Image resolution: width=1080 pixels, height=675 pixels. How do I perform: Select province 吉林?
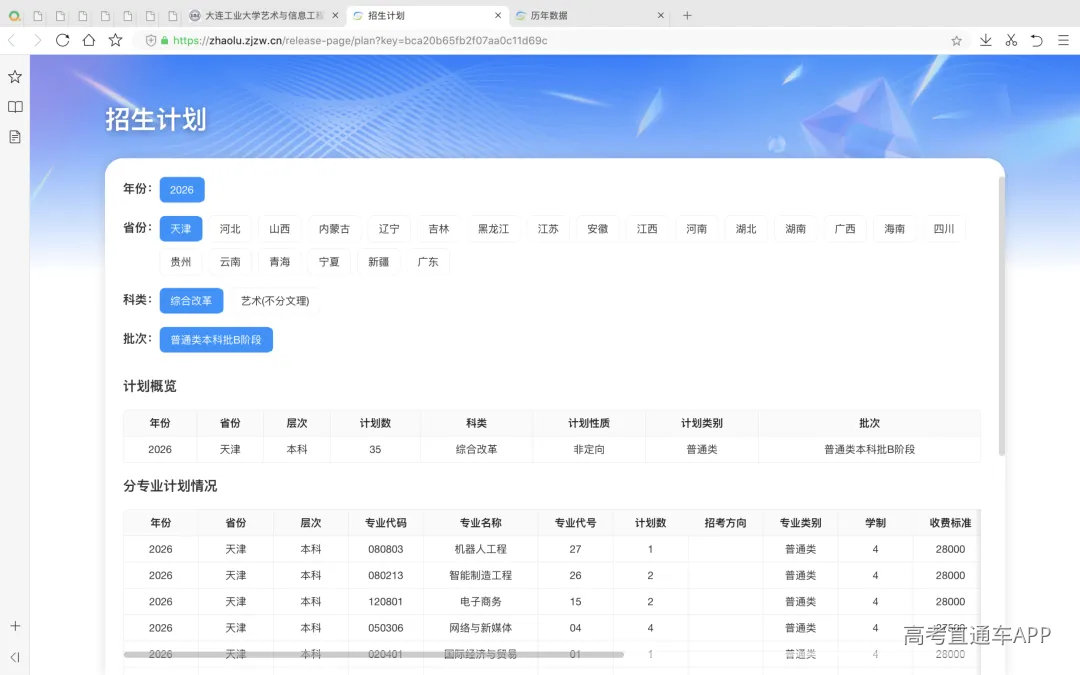[439, 229]
